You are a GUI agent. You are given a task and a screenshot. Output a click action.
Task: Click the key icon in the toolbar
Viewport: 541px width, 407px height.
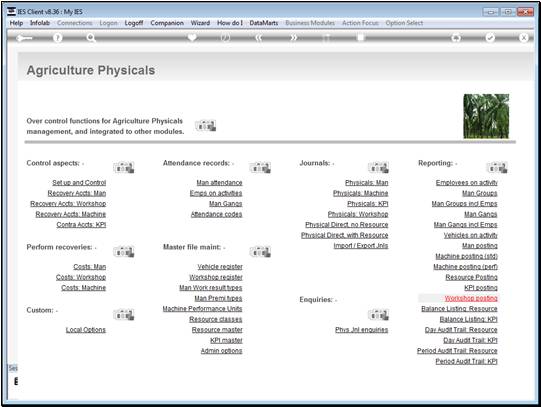point(24,38)
